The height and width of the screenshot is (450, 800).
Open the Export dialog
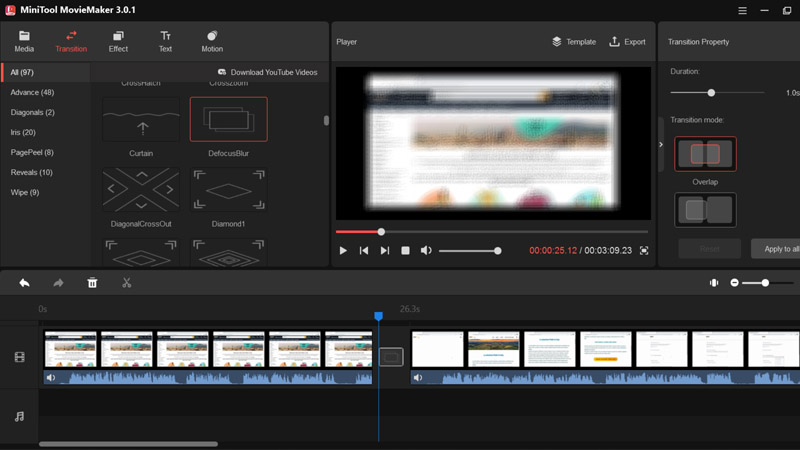[x=627, y=42]
